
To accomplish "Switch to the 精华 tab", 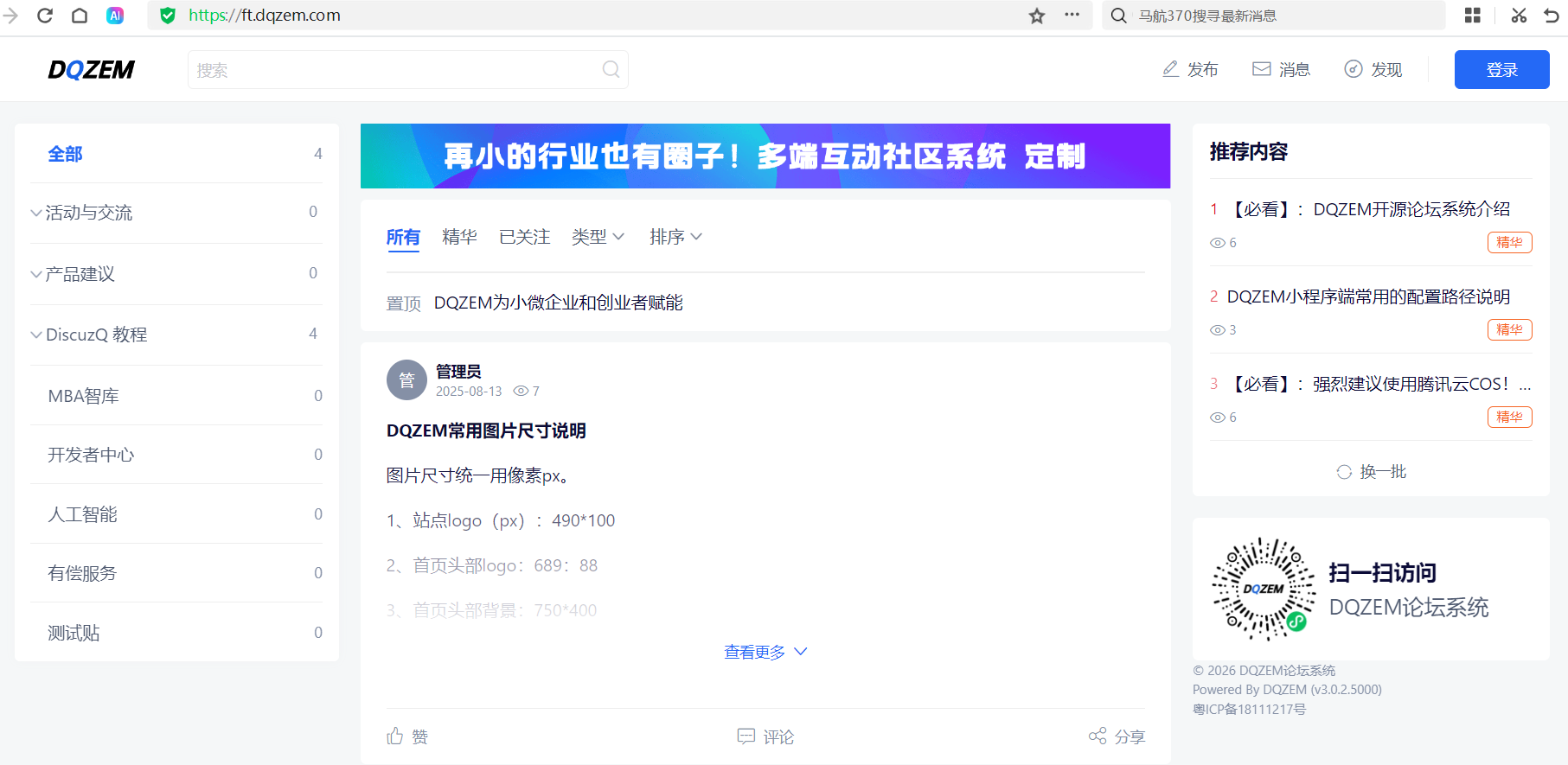I will coord(459,237).
